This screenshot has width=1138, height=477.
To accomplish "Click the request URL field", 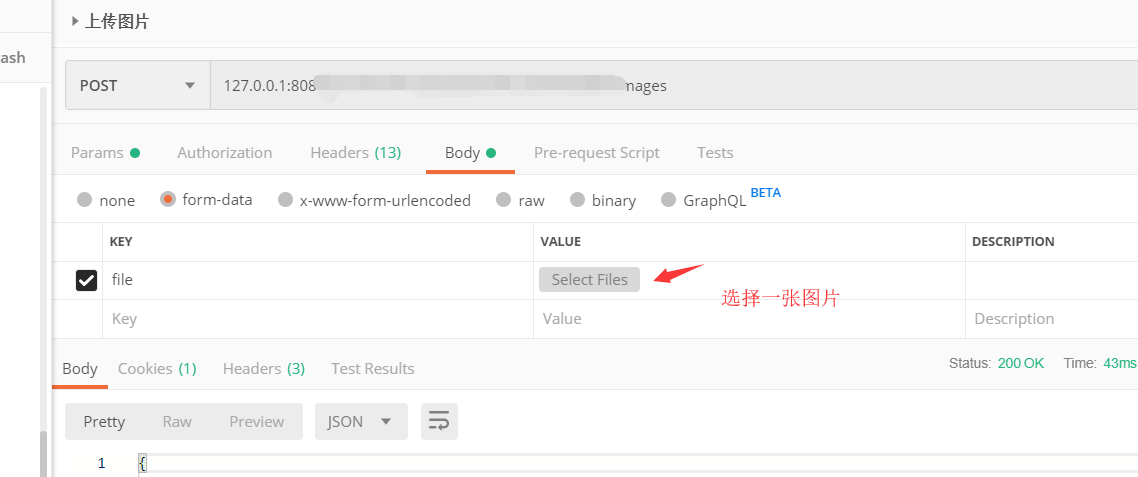I will [x=674, y=86].
